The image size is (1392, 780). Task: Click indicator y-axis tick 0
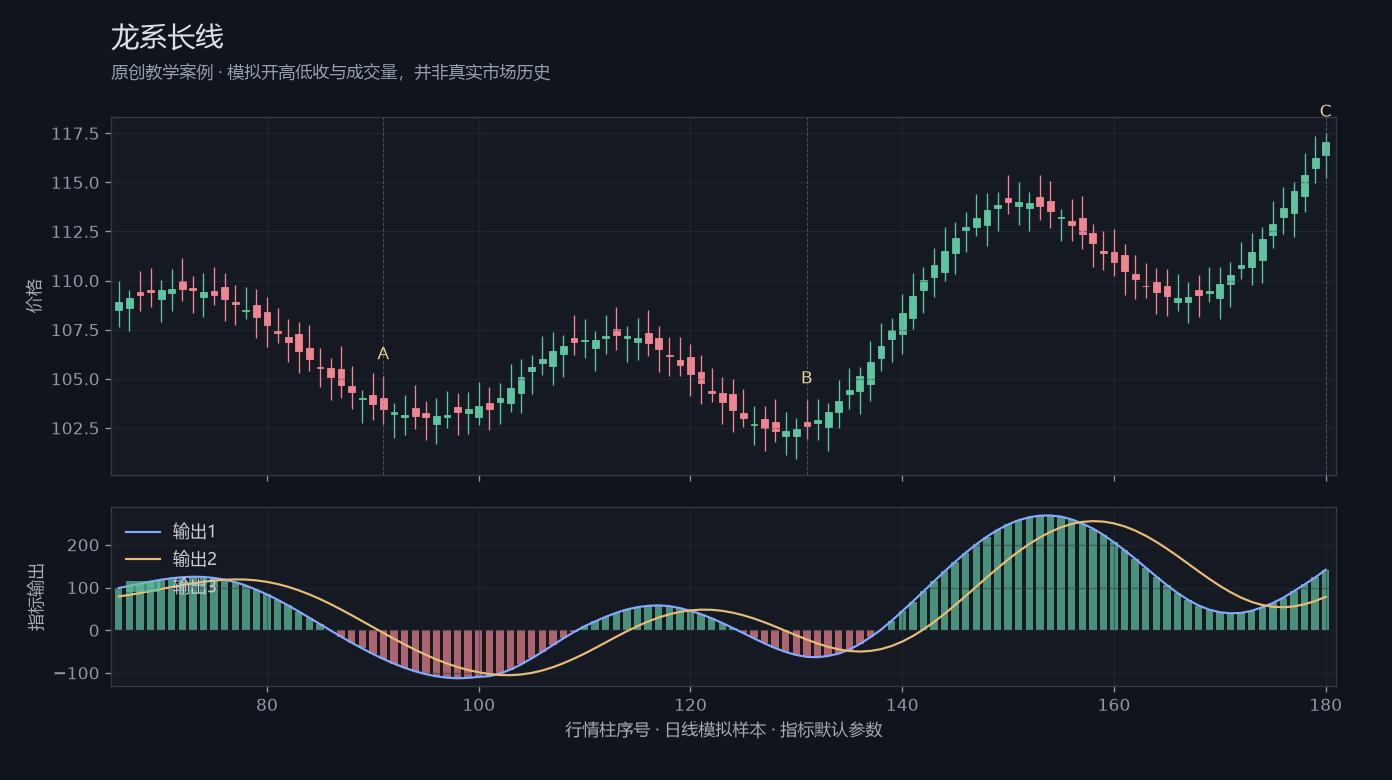pos(94,631)
